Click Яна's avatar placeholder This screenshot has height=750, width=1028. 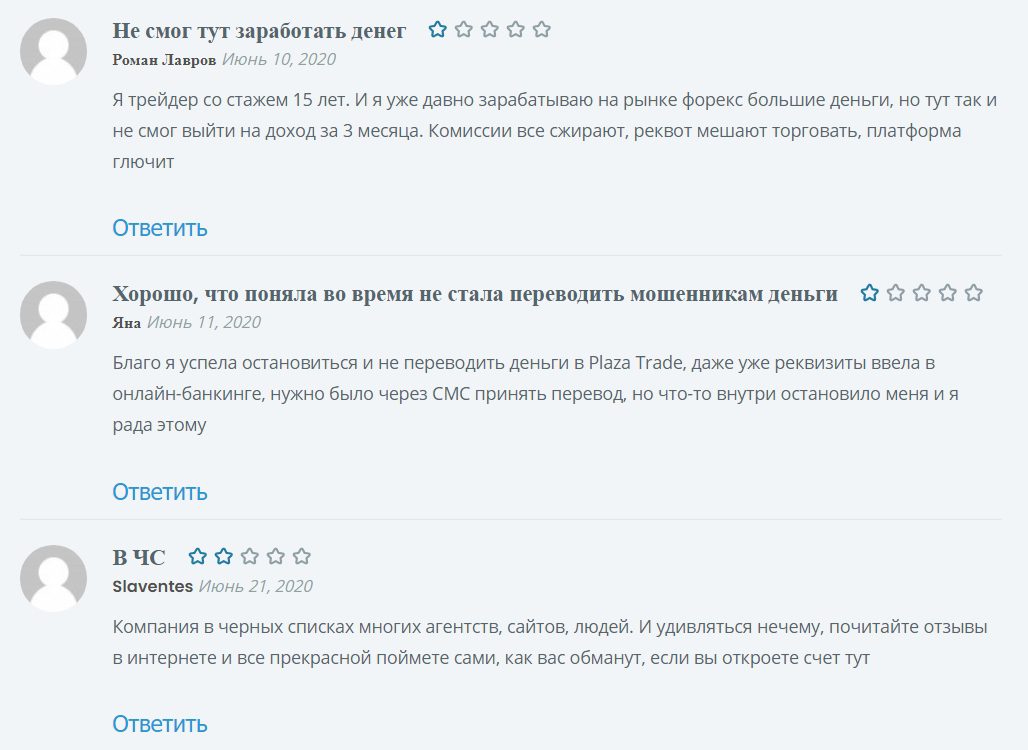coord(54,315)
